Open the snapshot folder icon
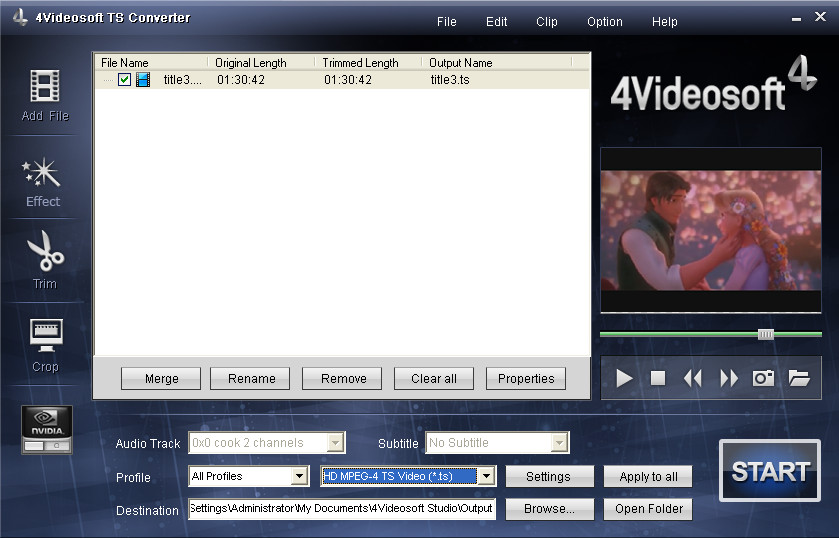This screenshot has height=538, width=839. pyautogui.click(x=799, y=378)
